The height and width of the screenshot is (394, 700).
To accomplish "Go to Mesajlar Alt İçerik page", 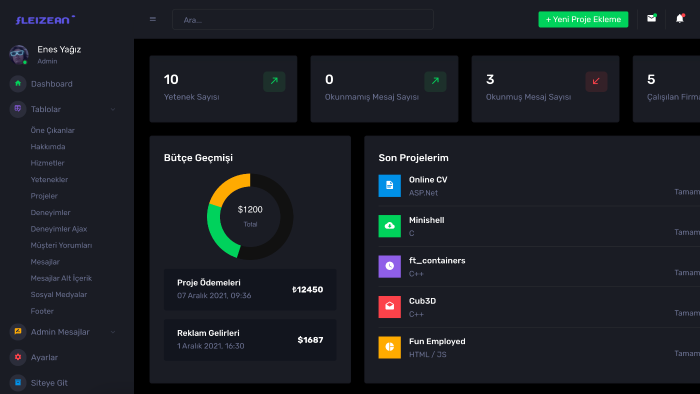I will coord(61,278).
